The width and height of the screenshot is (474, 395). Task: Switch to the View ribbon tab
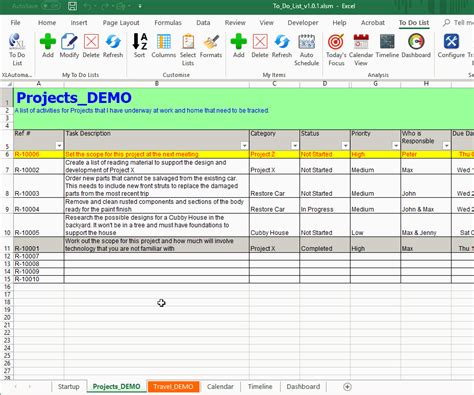pyautogui.click(x=266, y=23)
